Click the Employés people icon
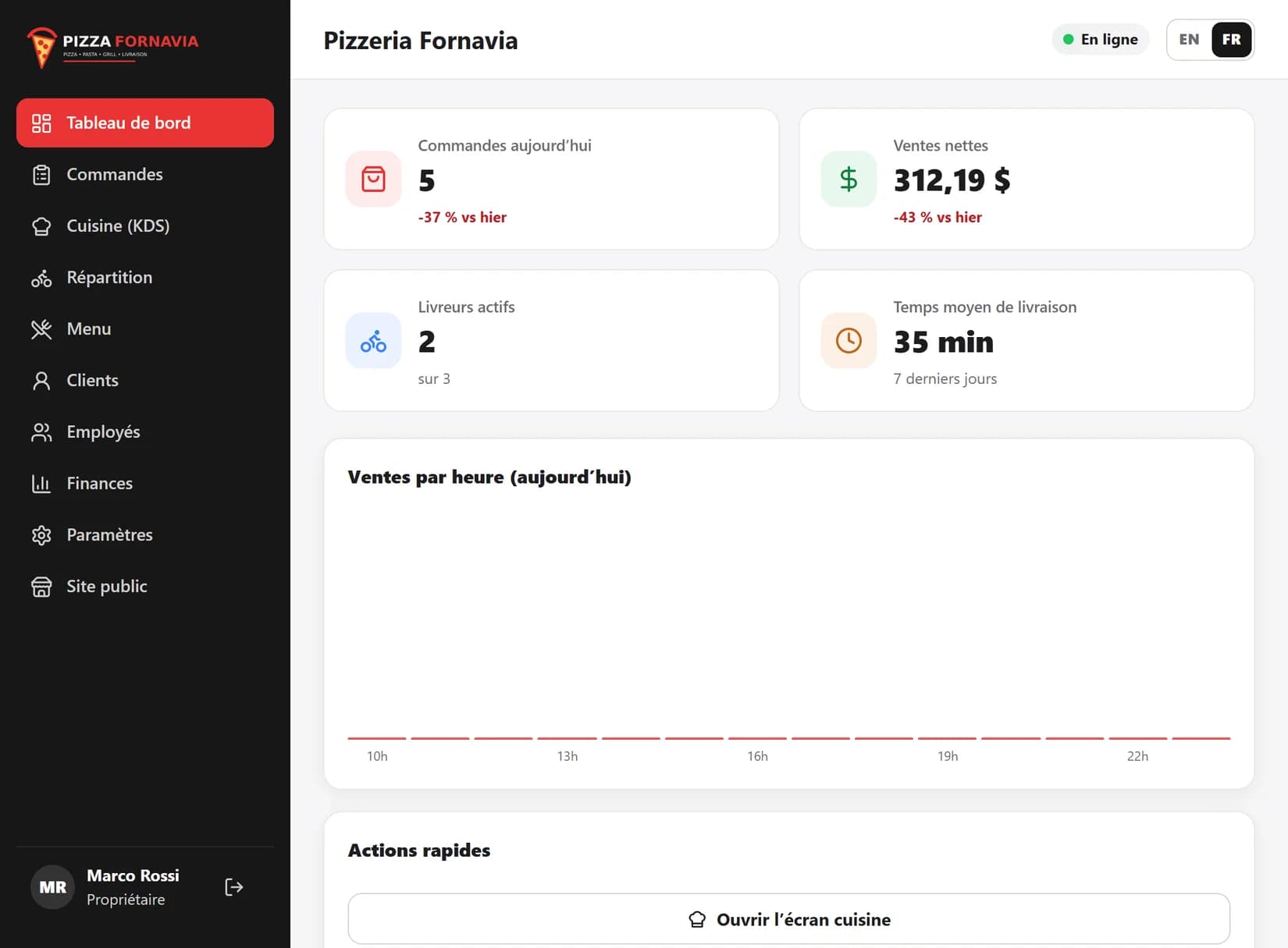The width and height of the screenshot is (1288, 948). coord(41,432)
